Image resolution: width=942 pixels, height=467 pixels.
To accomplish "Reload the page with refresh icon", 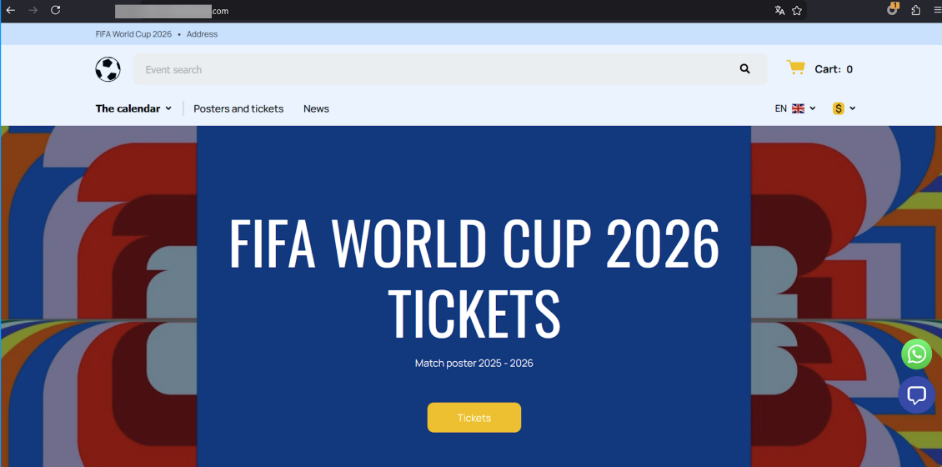I will click(55, 10).
